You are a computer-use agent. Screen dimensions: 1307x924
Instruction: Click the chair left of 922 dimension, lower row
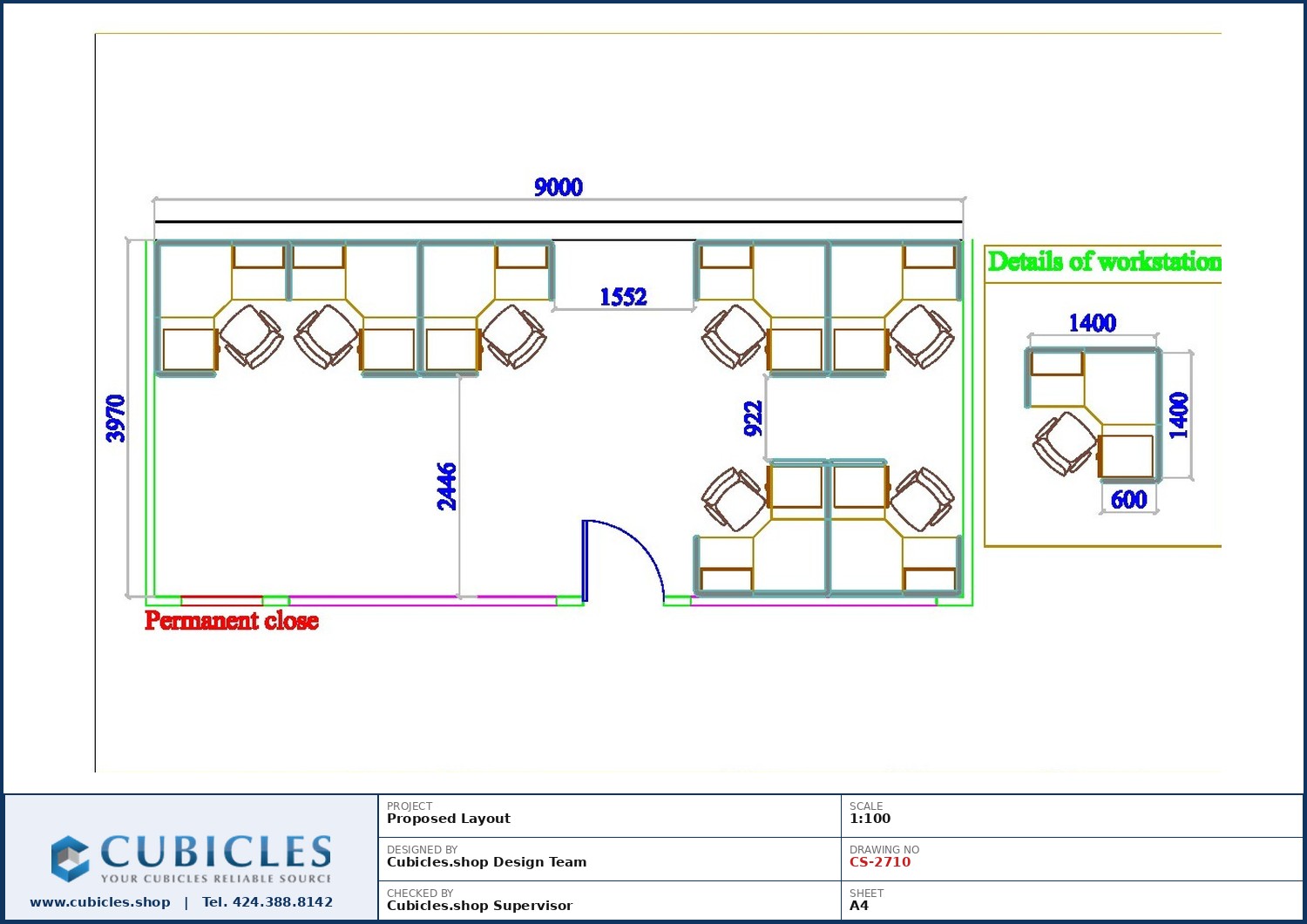point(735,499)
